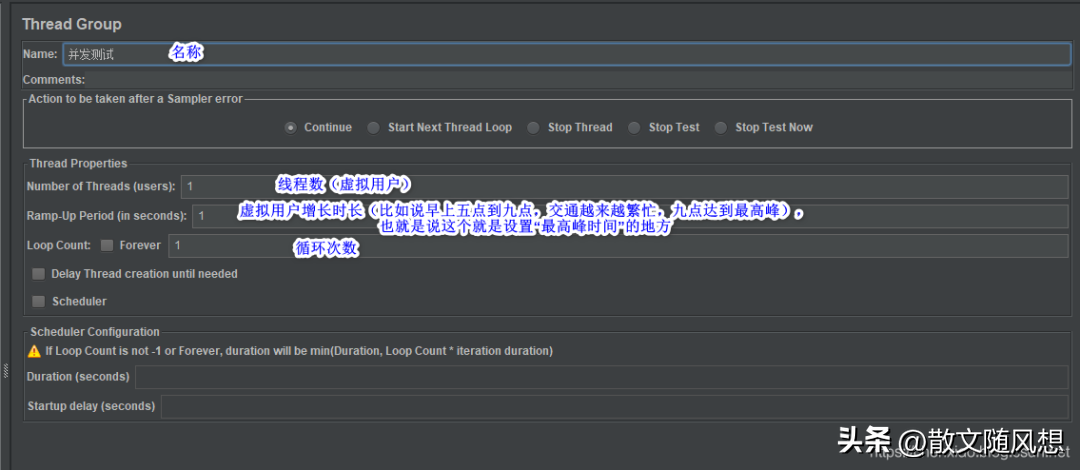Toggle Delay Thread creation until needed
The image size is (1080, 470).
tap(38, 274)
